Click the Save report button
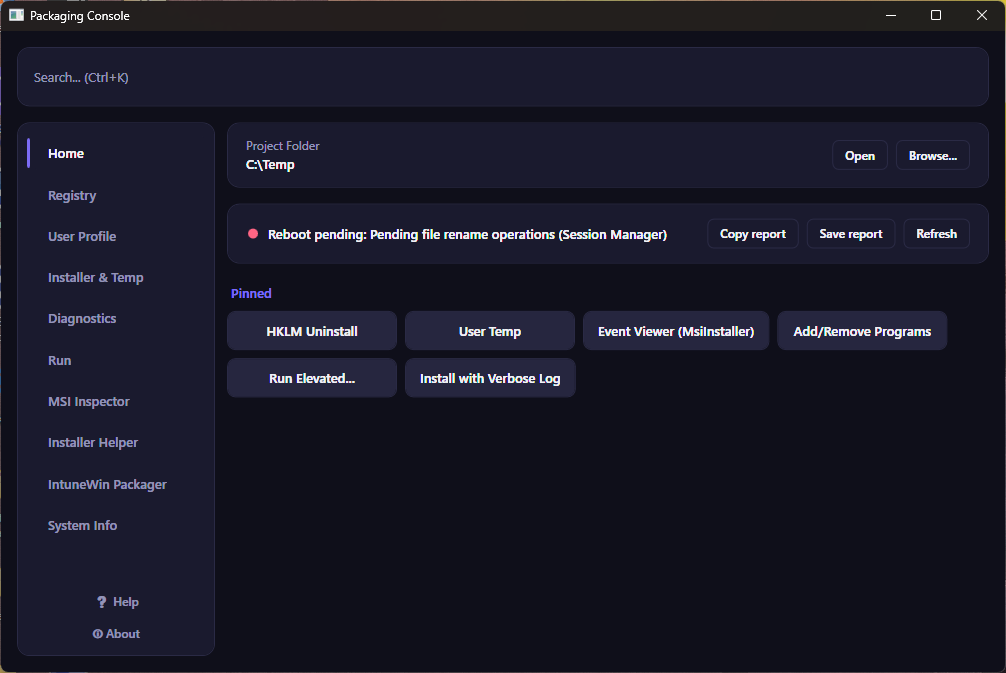 tap(851, 234)
